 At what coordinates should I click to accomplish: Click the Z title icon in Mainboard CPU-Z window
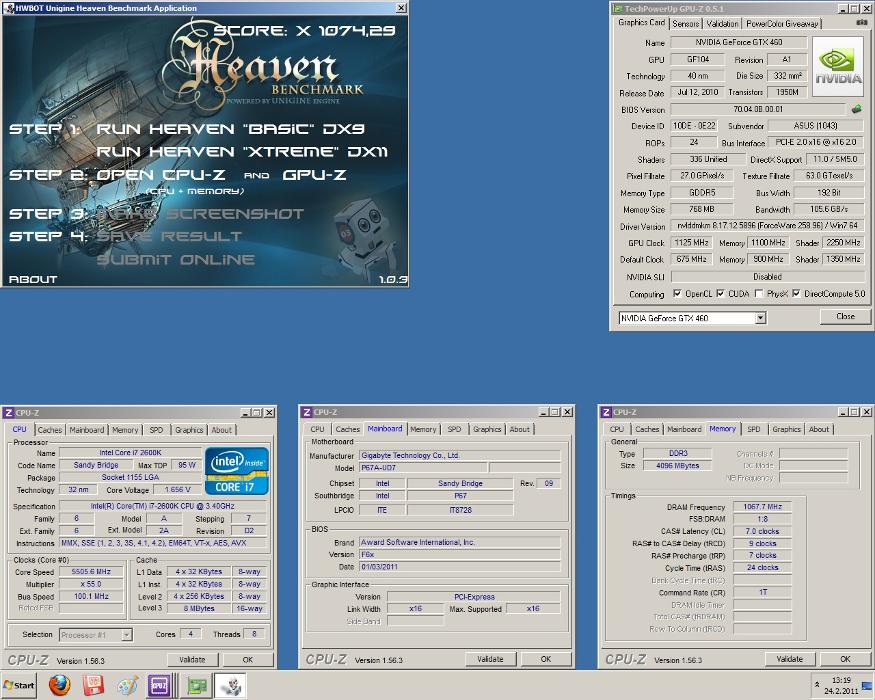coord(306,412)
